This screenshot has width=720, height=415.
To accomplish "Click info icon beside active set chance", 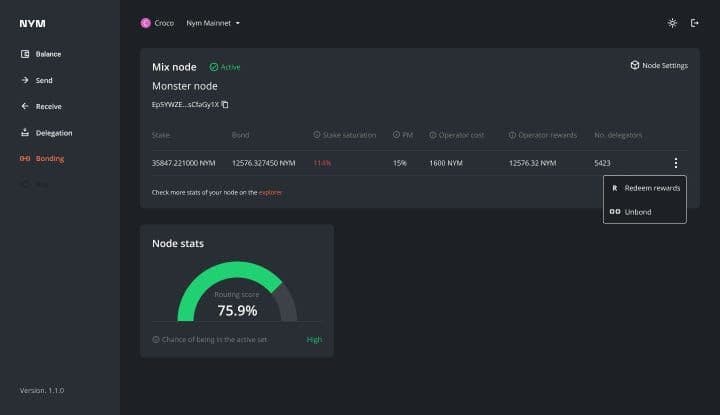I will click(x=156, y=340).
